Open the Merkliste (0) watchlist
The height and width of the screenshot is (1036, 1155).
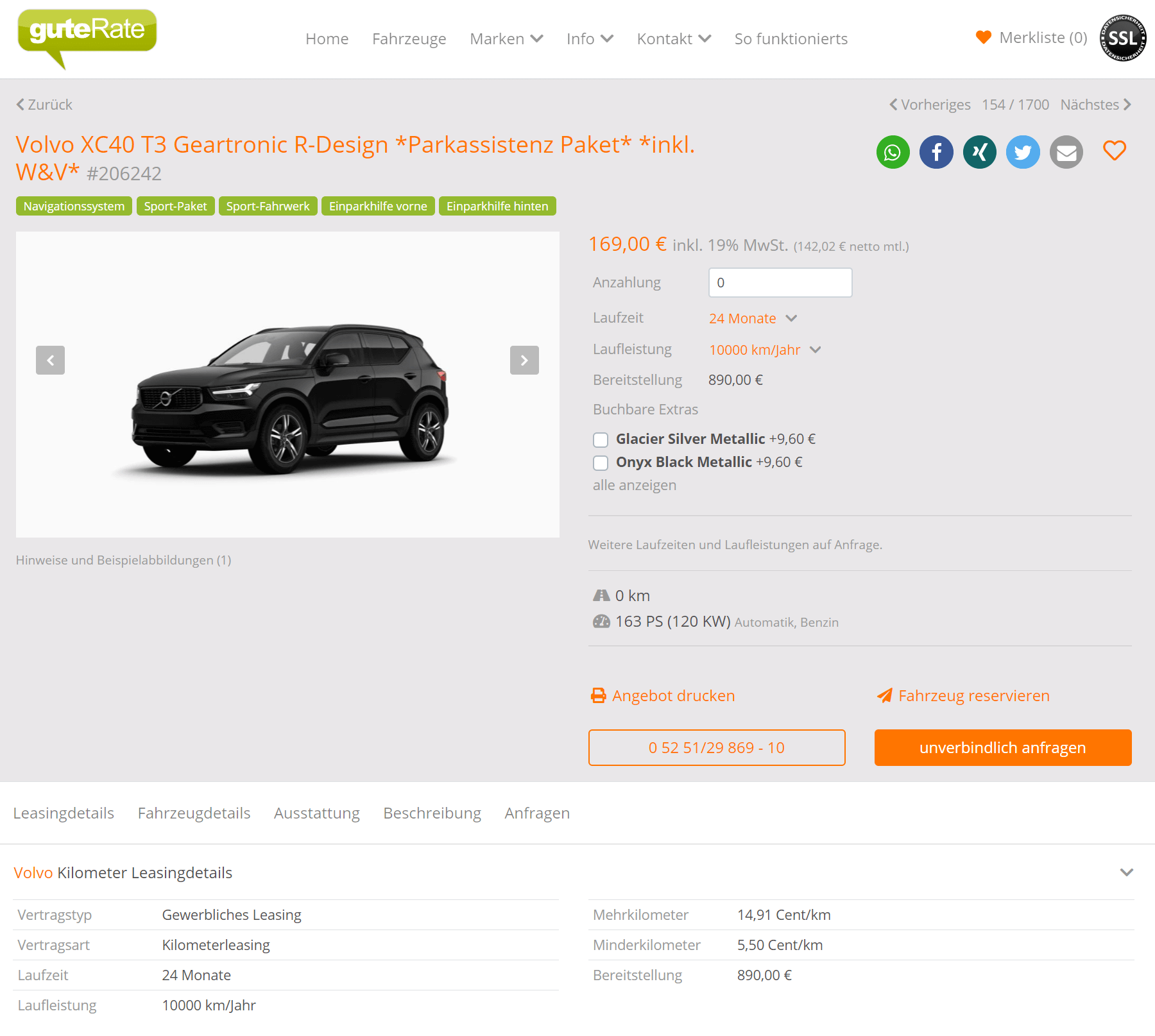[1032, 38]
